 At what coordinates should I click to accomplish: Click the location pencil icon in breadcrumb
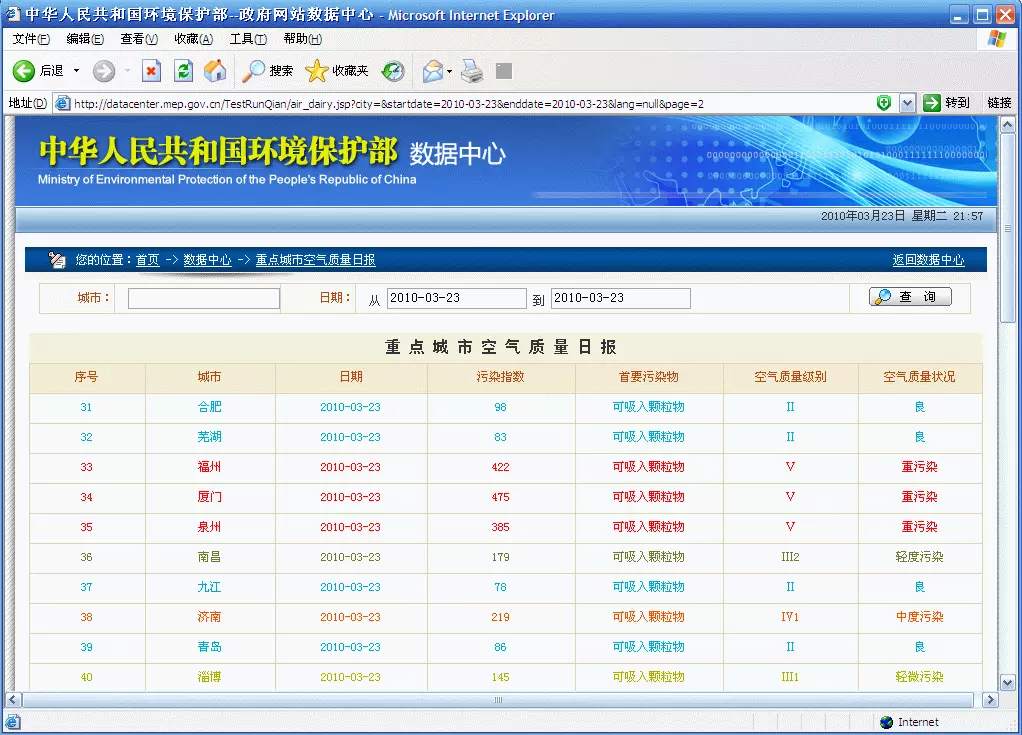57,260
